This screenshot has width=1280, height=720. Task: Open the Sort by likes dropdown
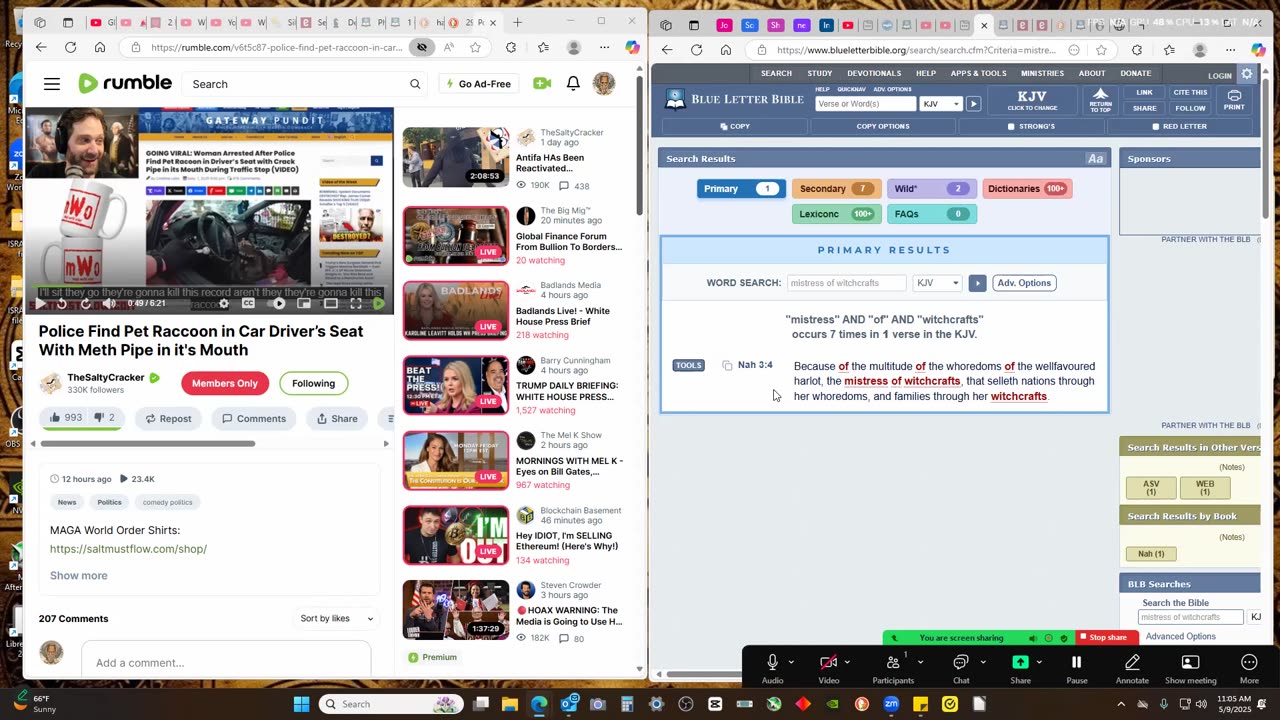point(337,618)
